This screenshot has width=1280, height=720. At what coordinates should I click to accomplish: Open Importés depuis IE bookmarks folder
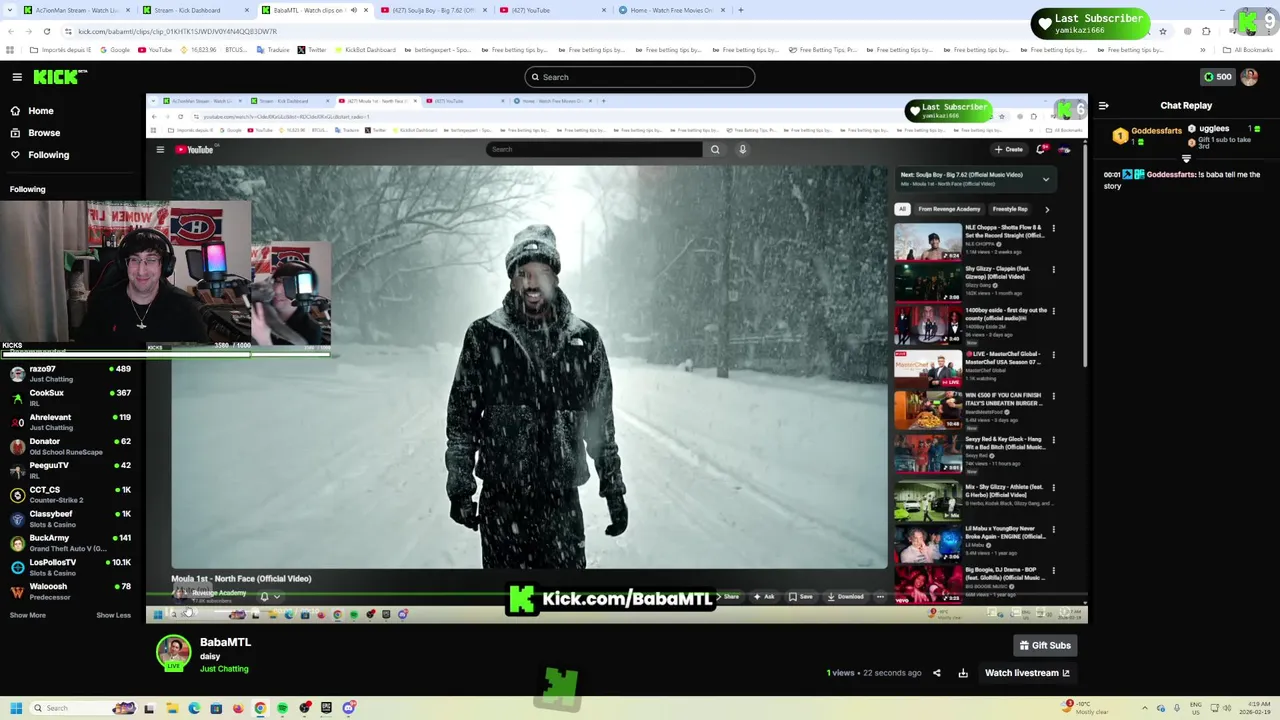60,50
